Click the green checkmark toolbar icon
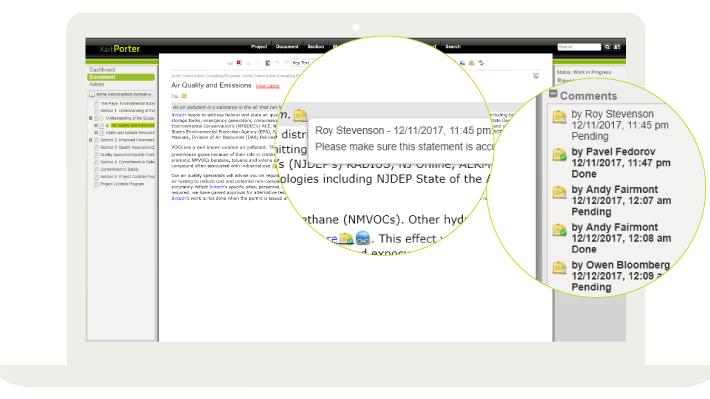Screen dimensions: 710x399 click(481, 63)
